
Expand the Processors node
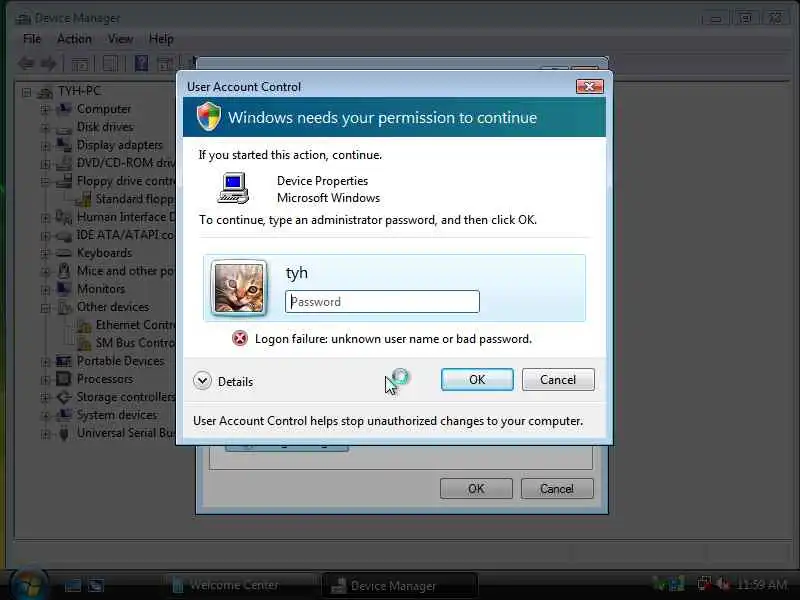pos(45,380)
